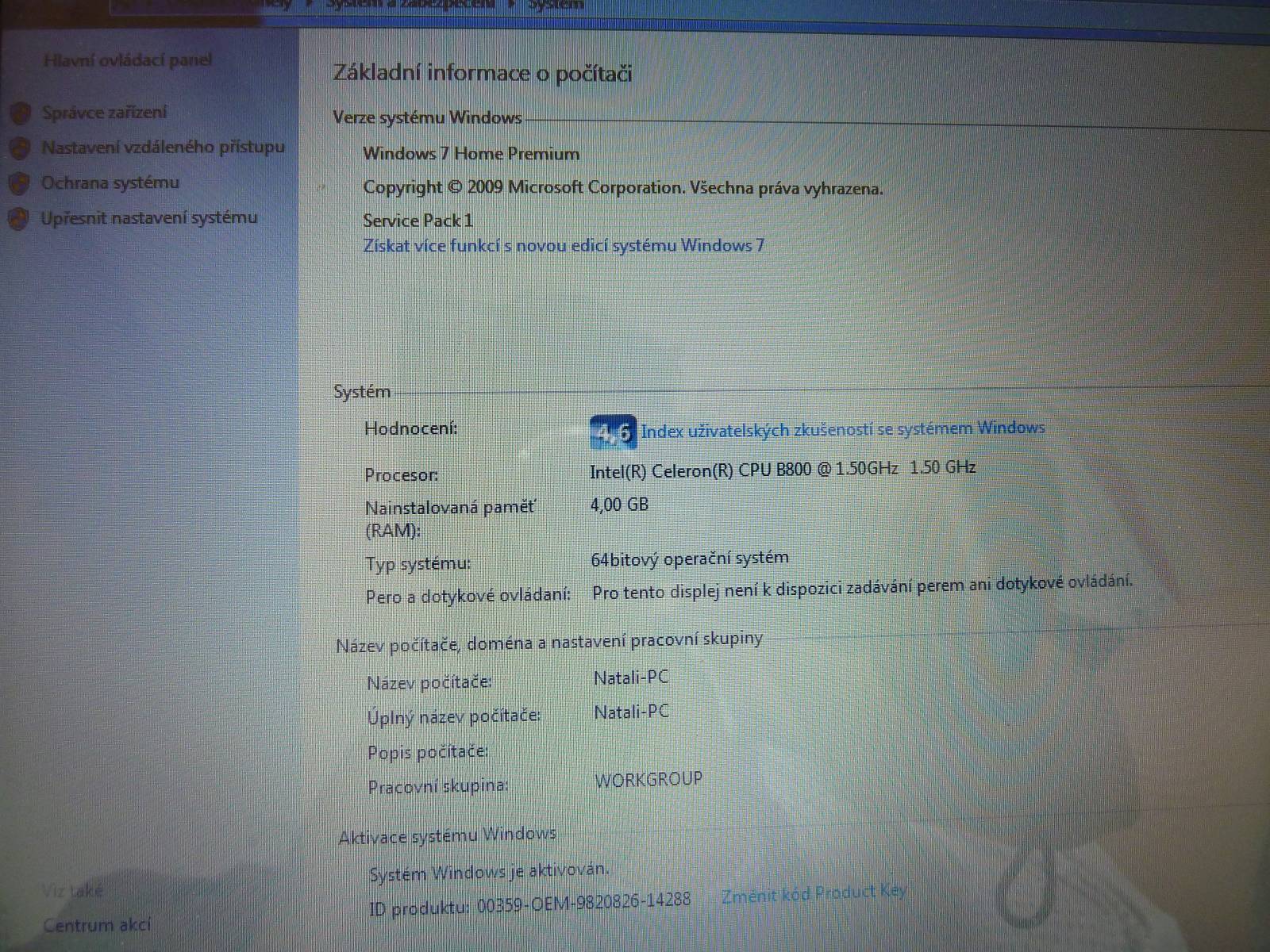Click Natali-PC next to Název počítače
Screen dimensions: 1270x952
[631, 678]
